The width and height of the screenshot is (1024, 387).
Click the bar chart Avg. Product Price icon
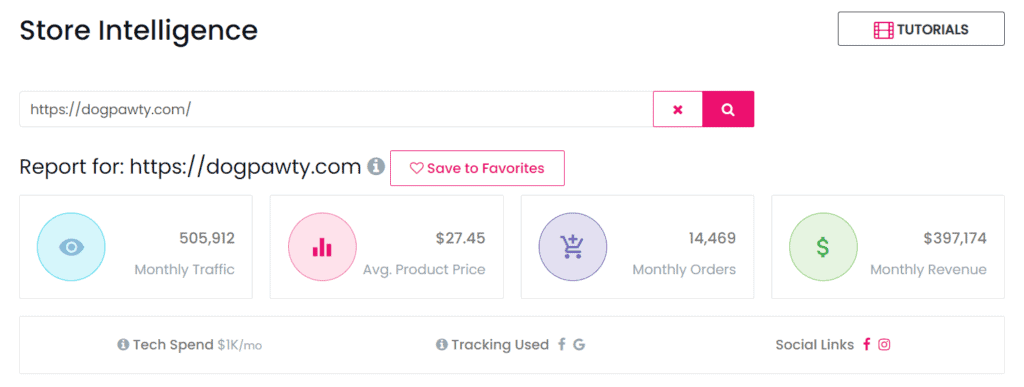coord(322,247)
